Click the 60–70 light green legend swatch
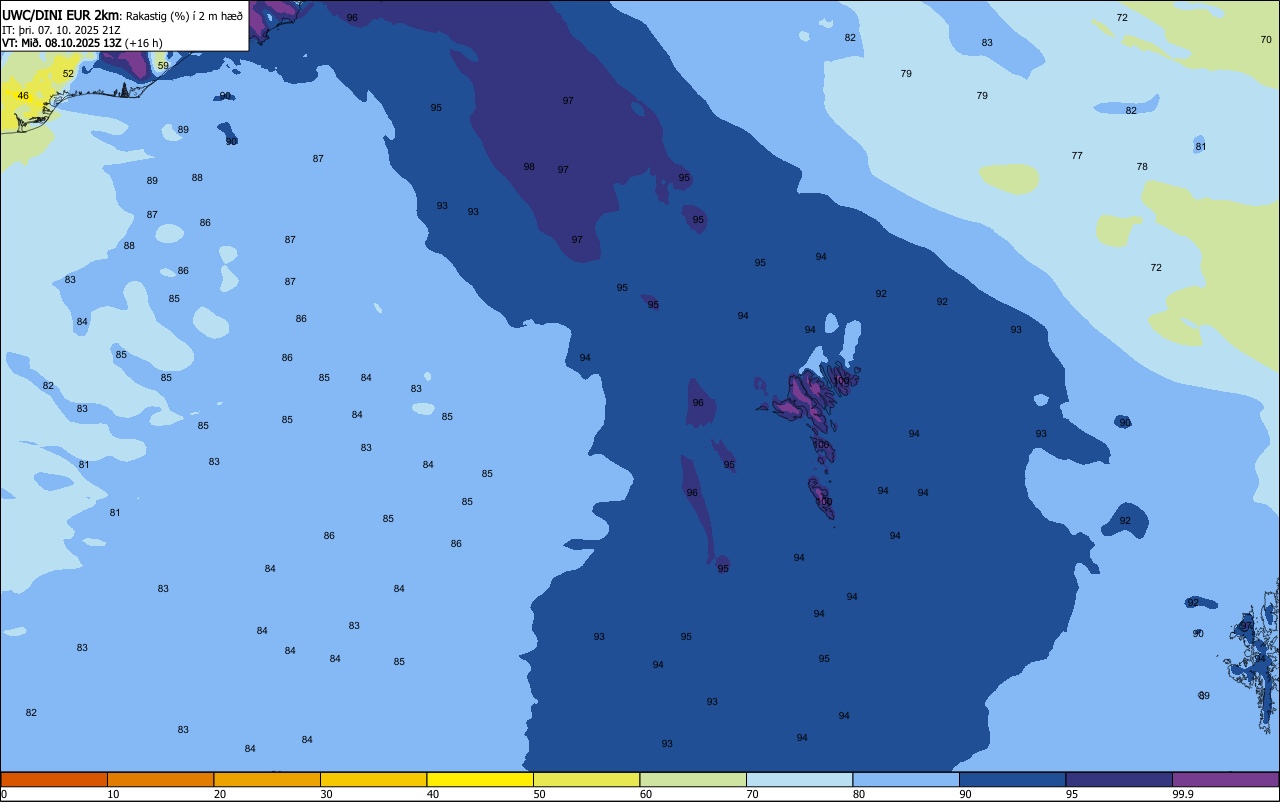This screenshot has height=802, width=1280. pyautogui.click(x=693, y=779)
